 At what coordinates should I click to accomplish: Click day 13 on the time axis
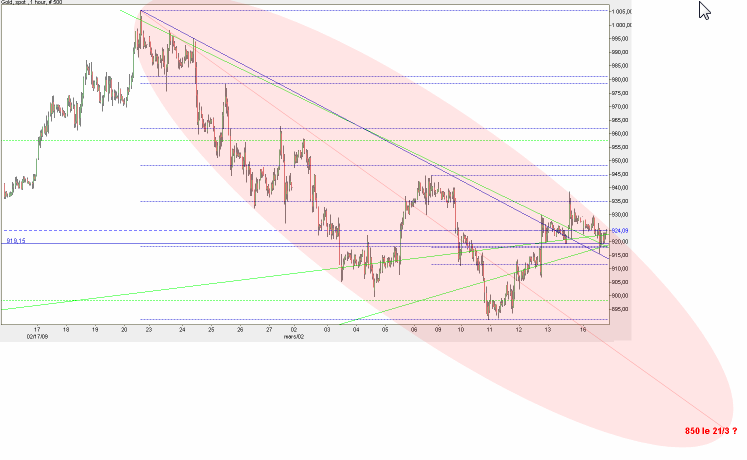pos(548,329)
